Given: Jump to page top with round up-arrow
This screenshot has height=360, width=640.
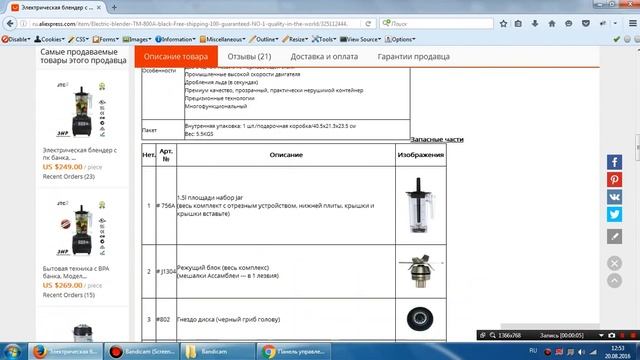Looking at the screenshot, I should [x=614, y=281].
